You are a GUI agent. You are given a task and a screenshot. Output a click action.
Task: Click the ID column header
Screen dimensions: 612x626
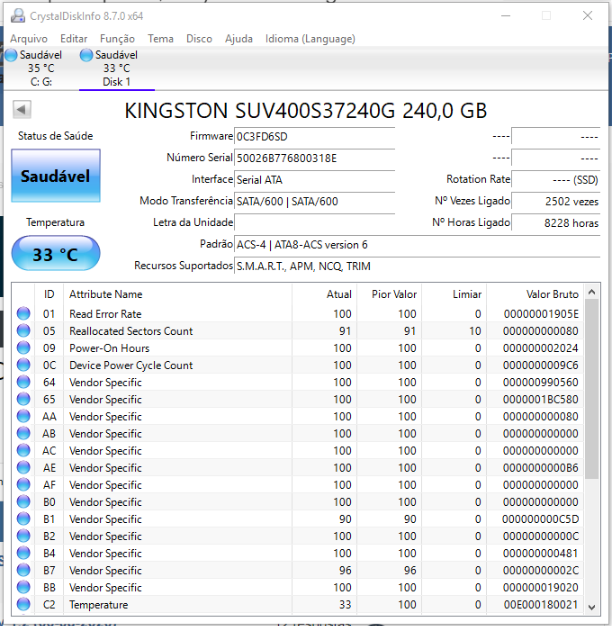[x=49, y=294]
